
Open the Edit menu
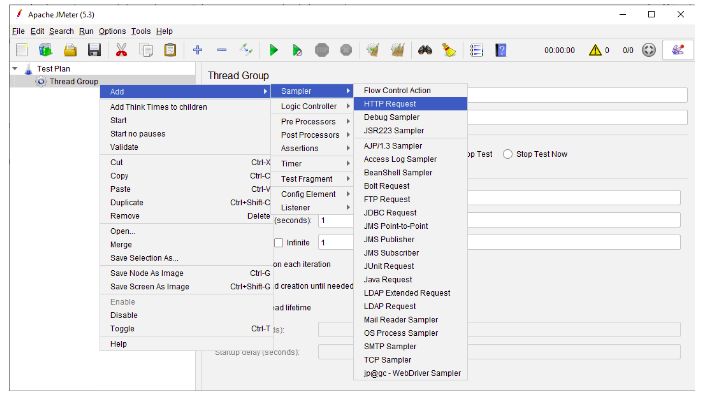click(37, 31)
